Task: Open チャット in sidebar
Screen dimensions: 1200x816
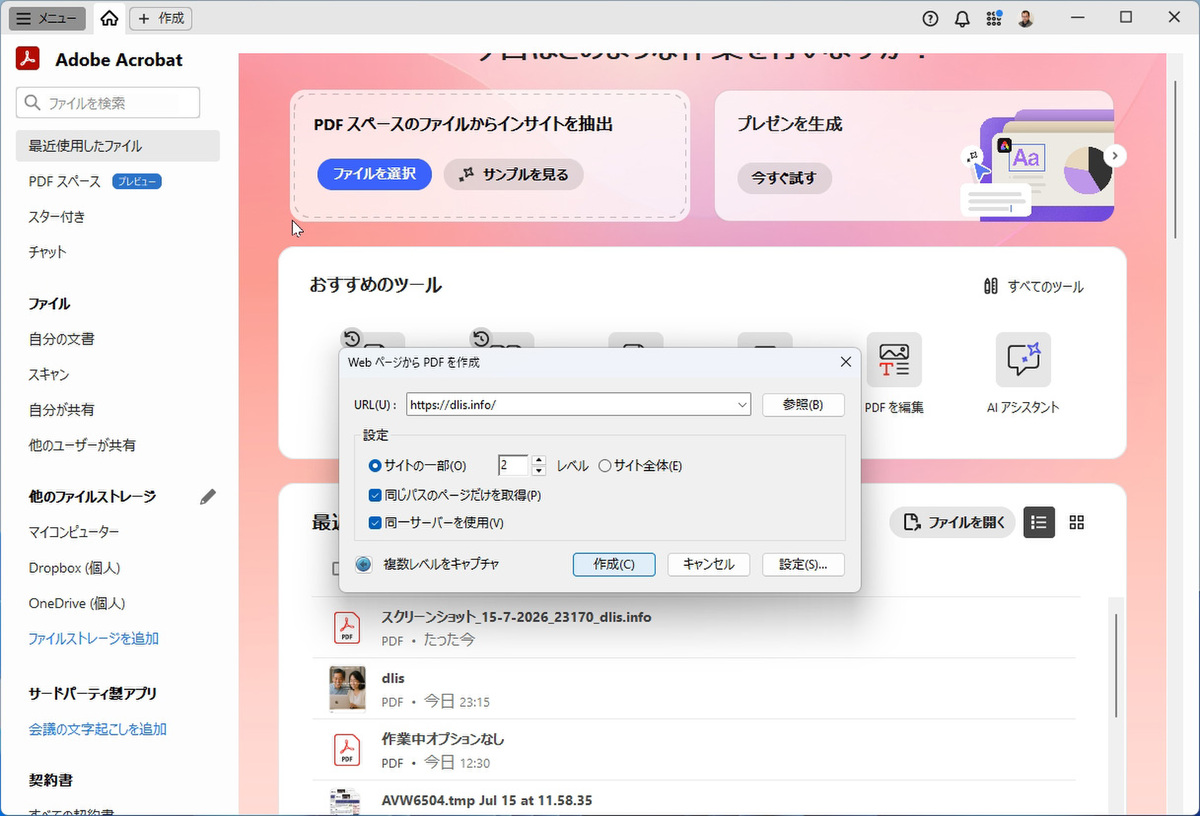Action: pos(48,252)
